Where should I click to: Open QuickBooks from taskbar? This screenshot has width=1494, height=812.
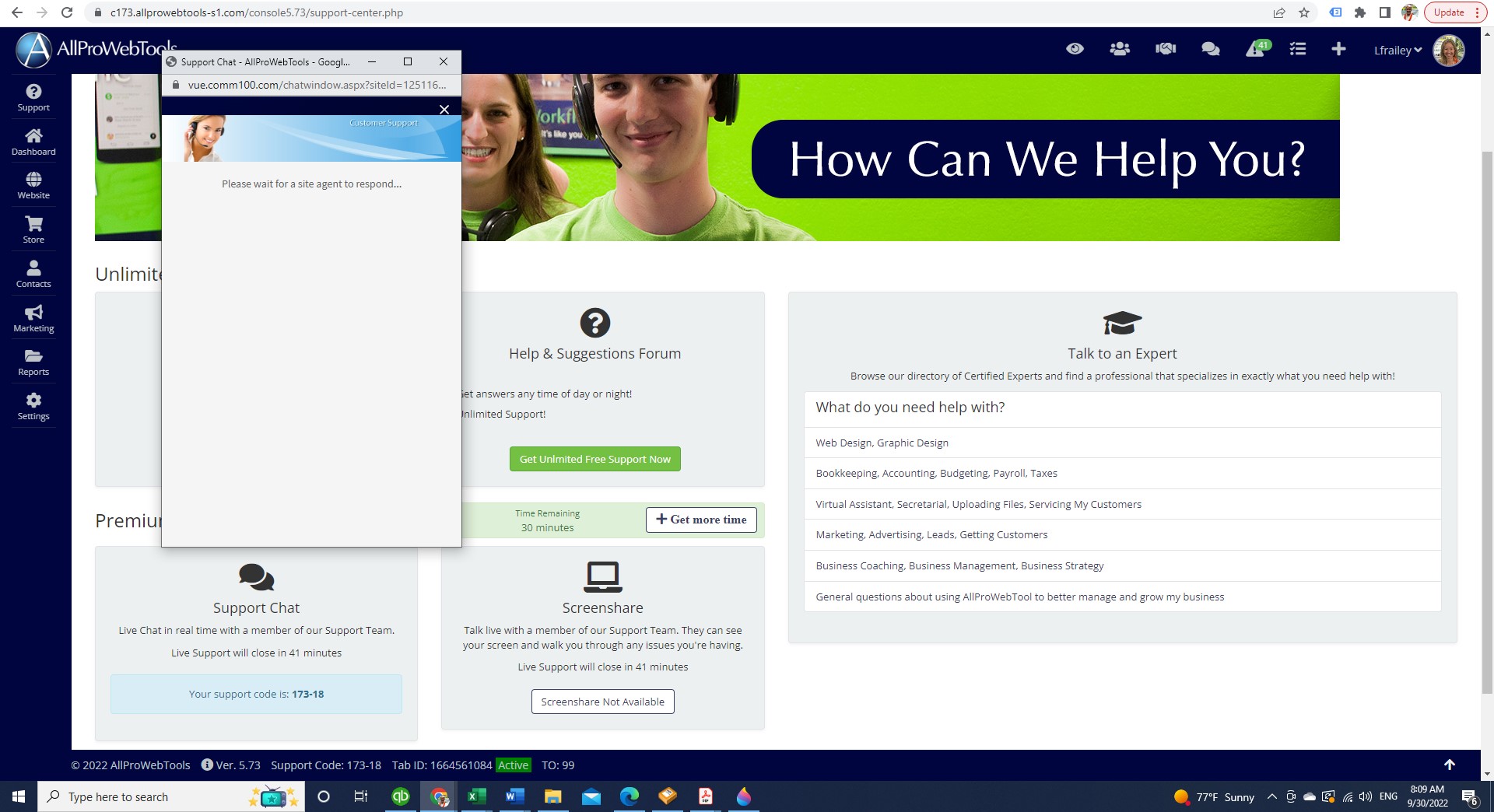point(401,796)
